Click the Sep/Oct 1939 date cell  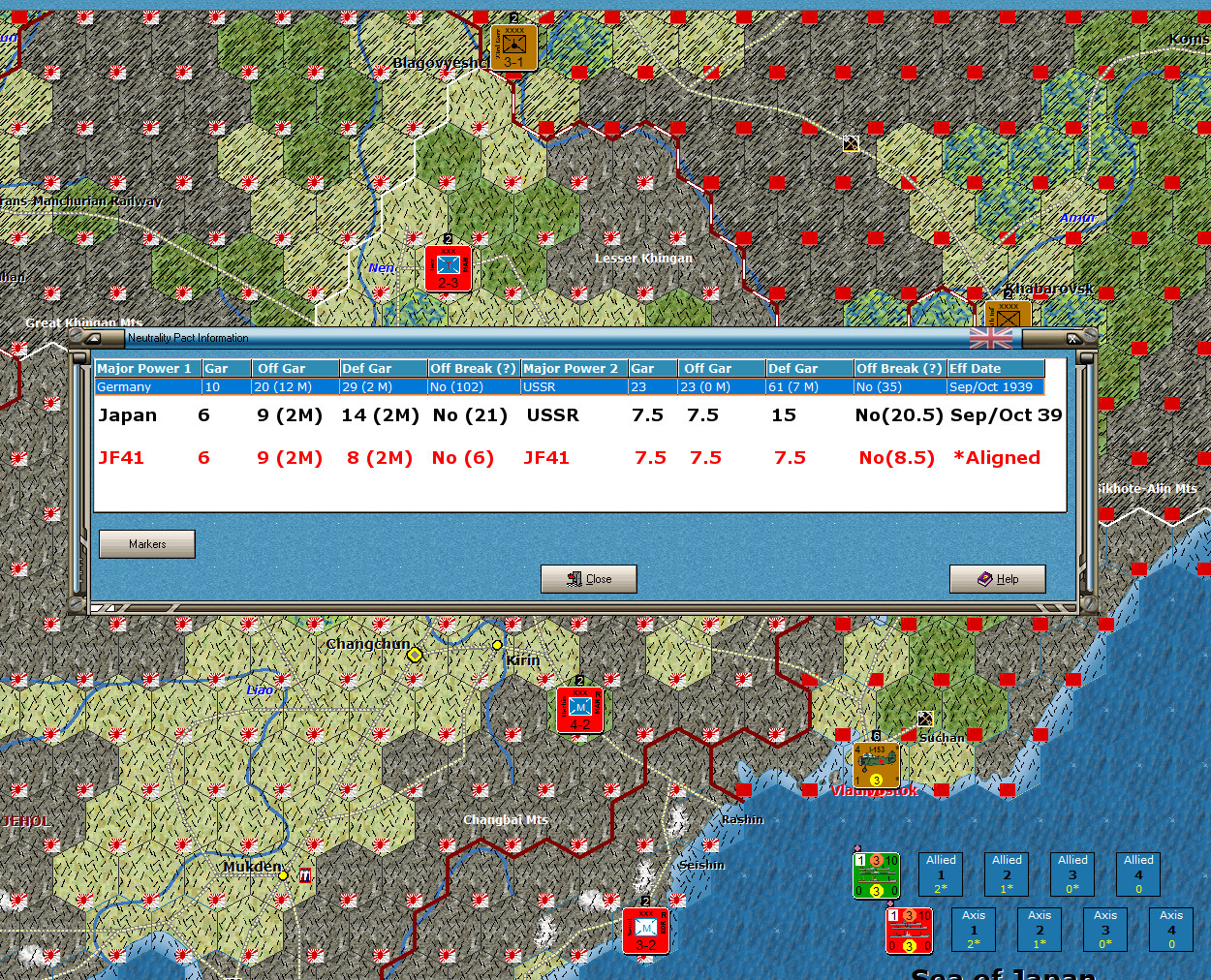995,386
